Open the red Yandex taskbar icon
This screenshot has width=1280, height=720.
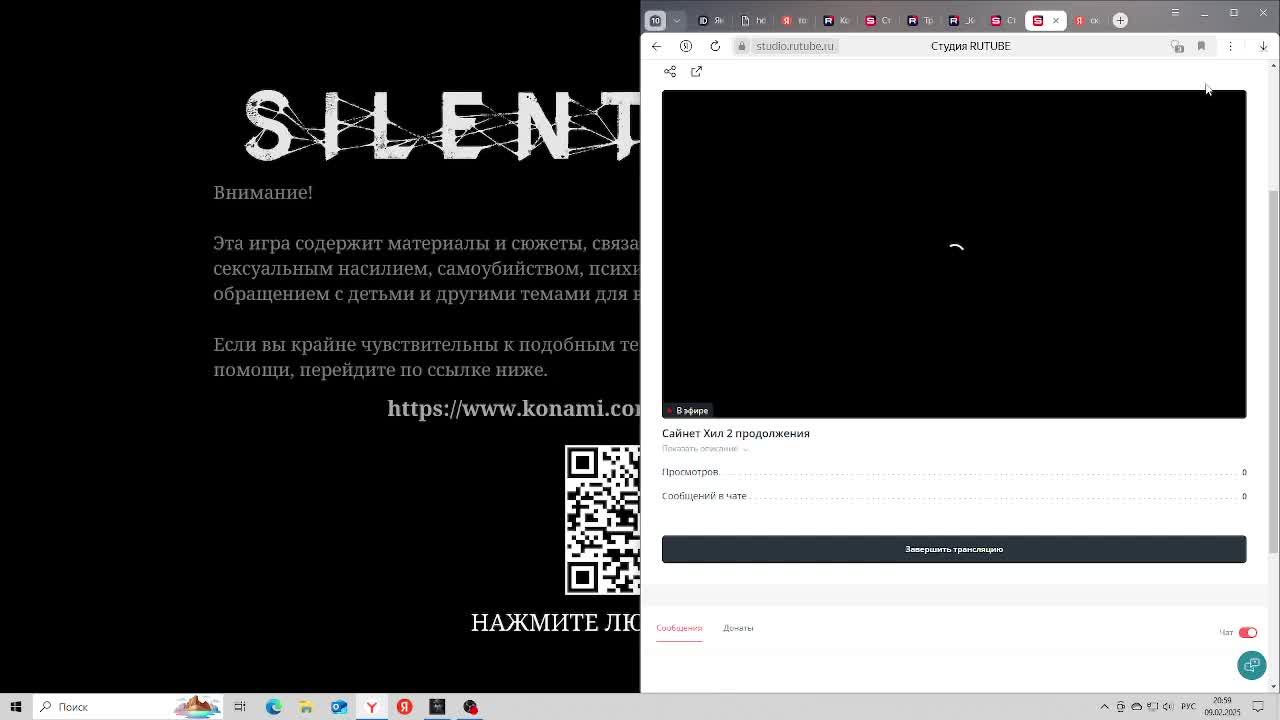pyautogui.click(x=404, y=707)
